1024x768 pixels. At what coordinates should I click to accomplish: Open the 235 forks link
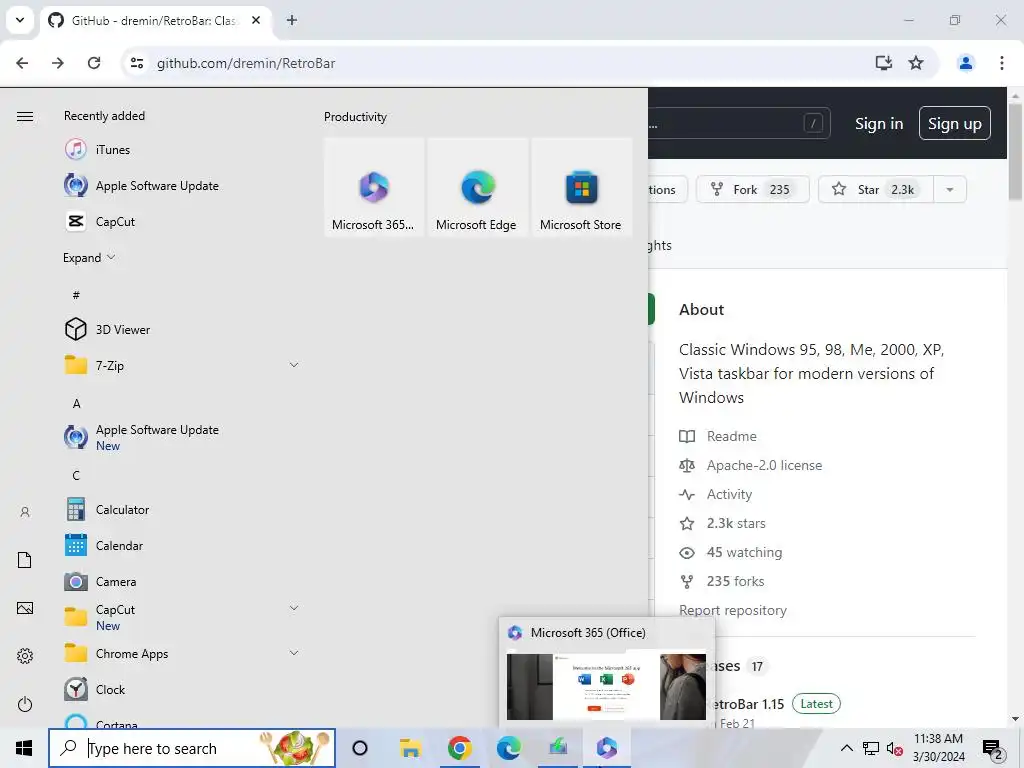click(x=735, y=581)
